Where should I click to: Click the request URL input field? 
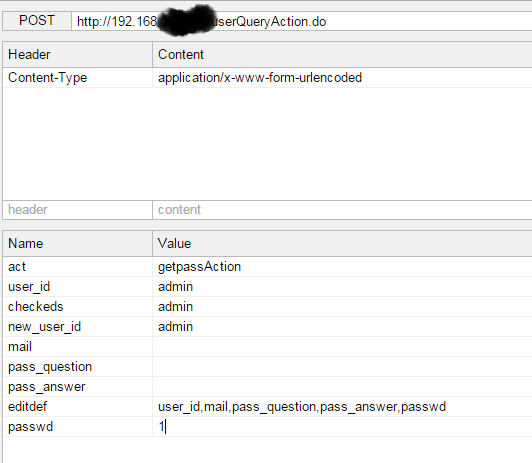tap(302, 21)
